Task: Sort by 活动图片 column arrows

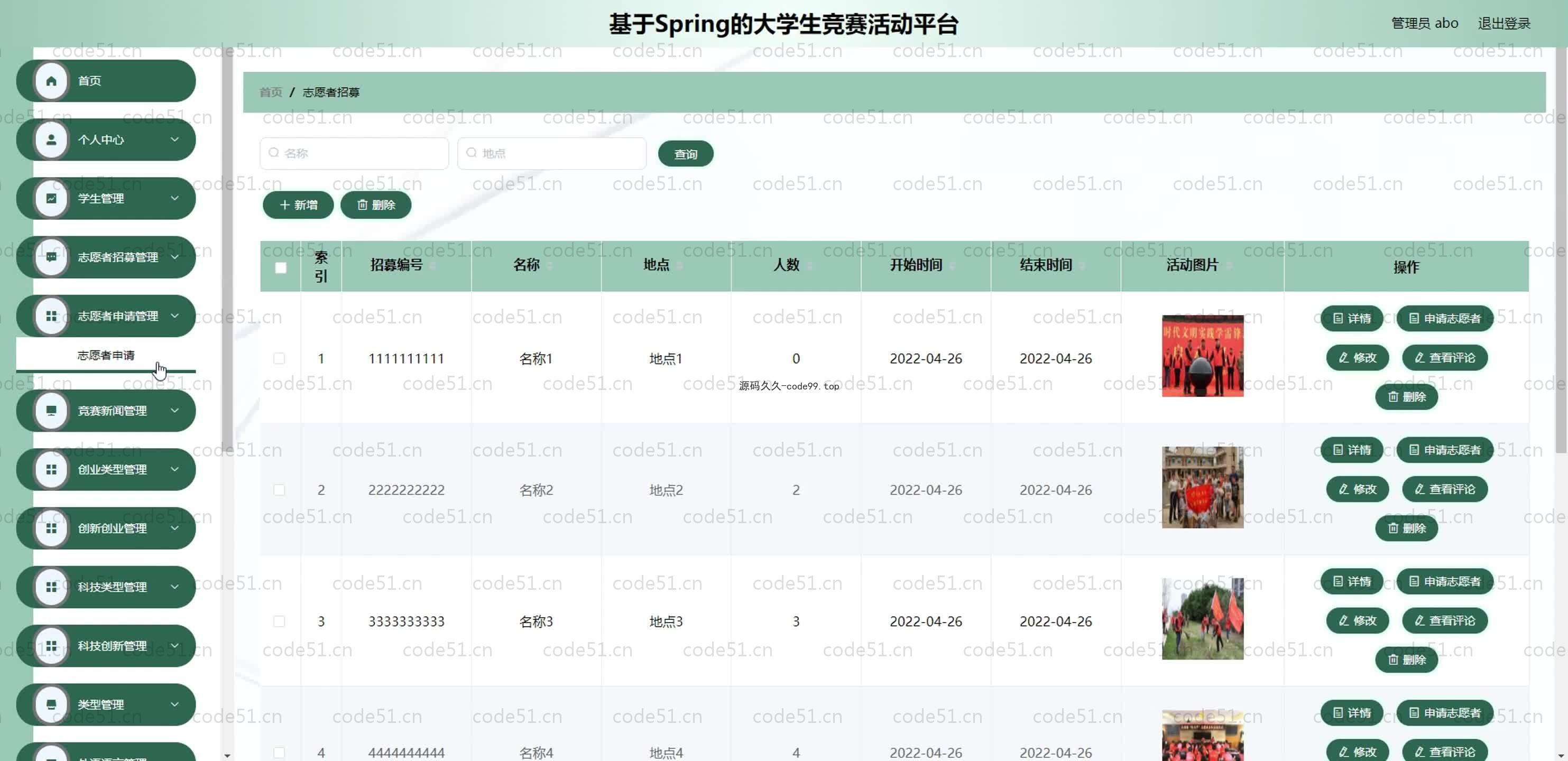Action: pyautogui.click(x=1229, y=265)
